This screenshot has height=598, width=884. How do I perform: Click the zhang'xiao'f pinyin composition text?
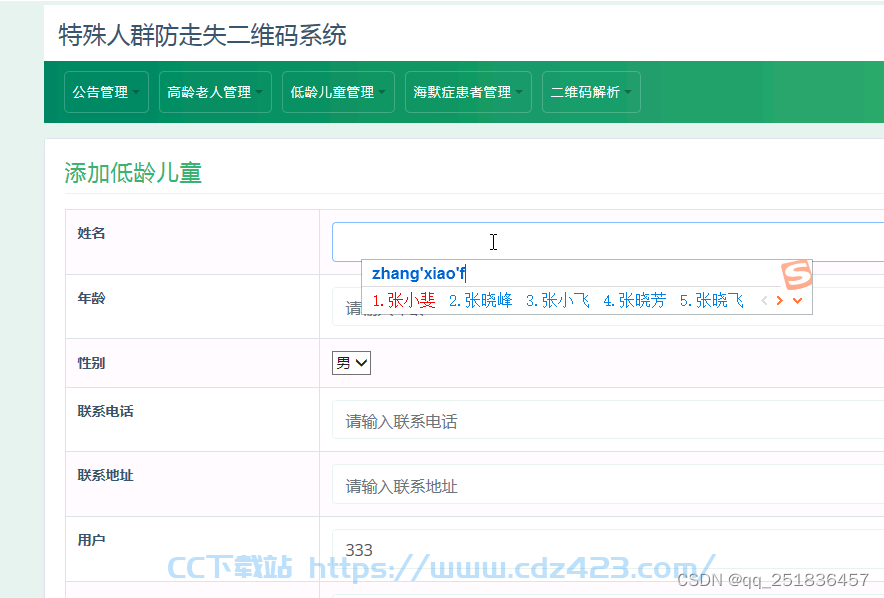[x=418, y=273]
